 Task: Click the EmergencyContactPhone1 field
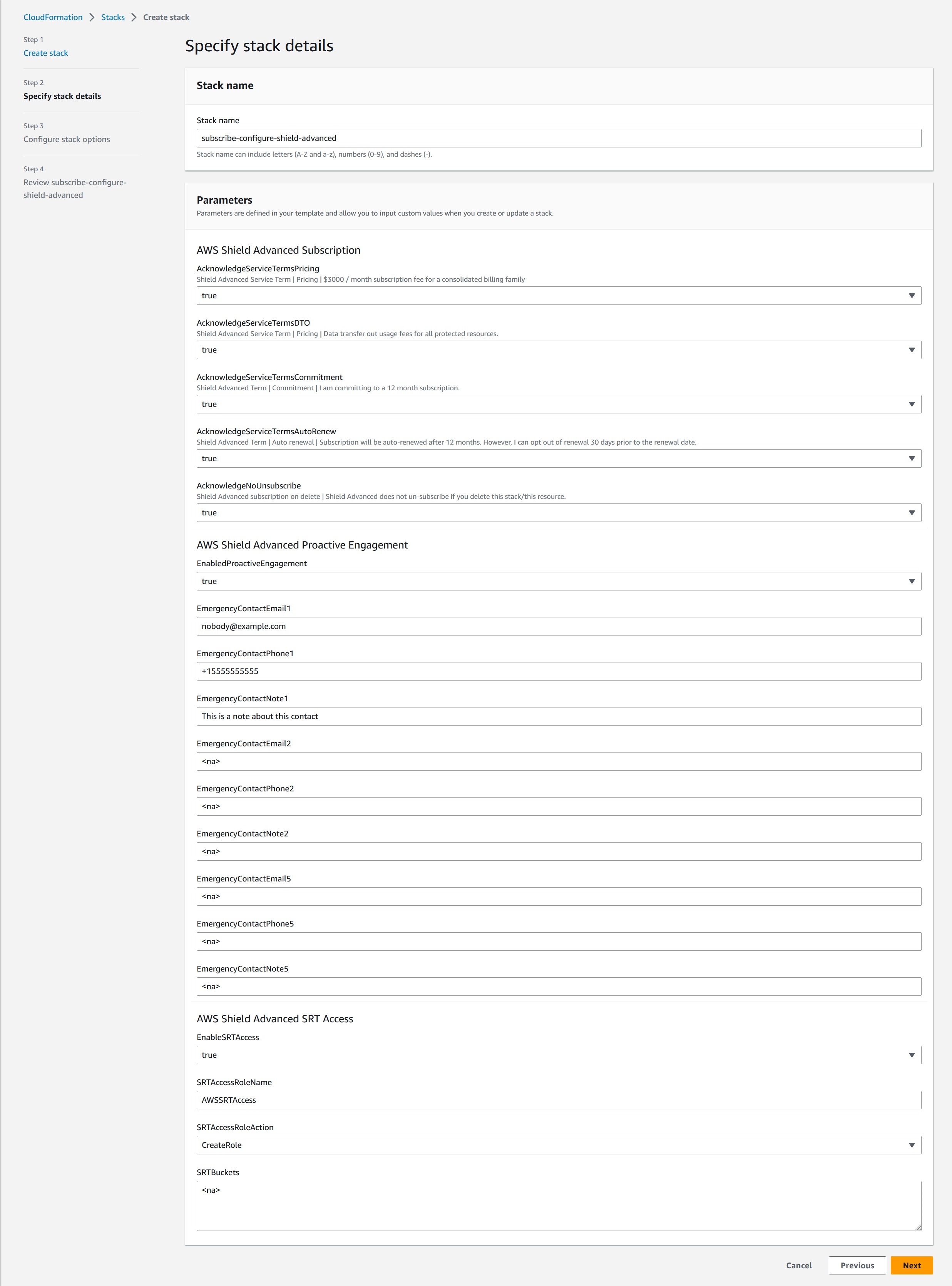559,671
